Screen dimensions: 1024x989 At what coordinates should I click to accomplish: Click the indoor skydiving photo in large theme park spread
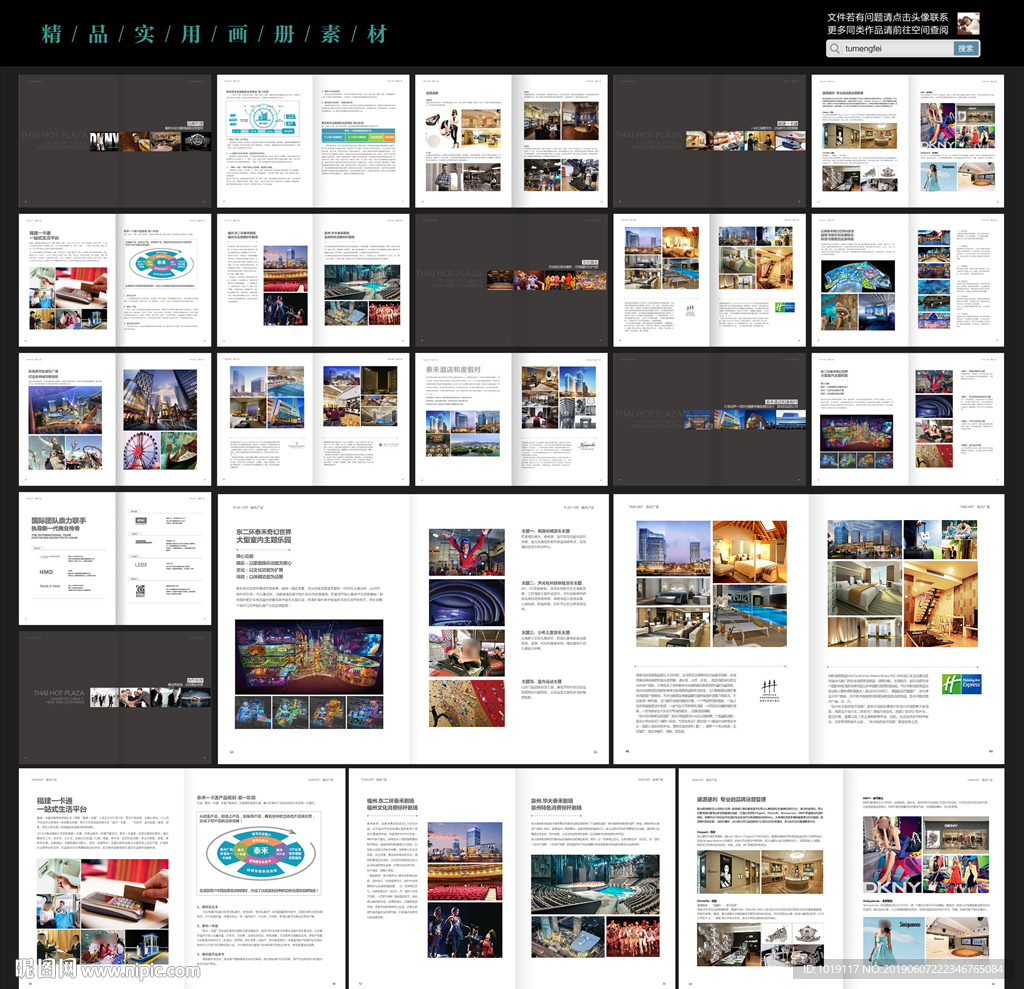467,553
